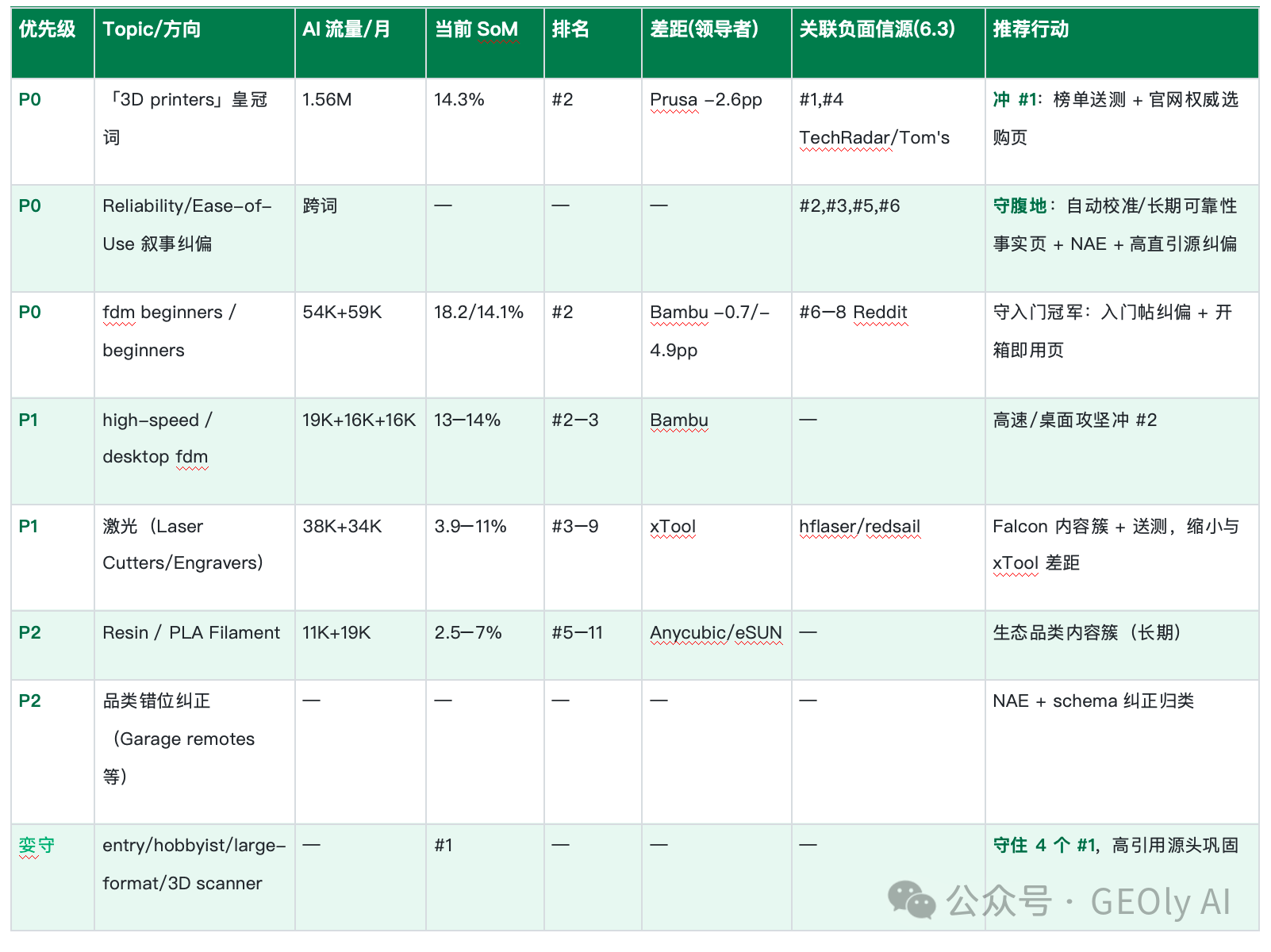Click the #5–11 ranking cell
This screenshot has height=952, width=1271.
593,645
